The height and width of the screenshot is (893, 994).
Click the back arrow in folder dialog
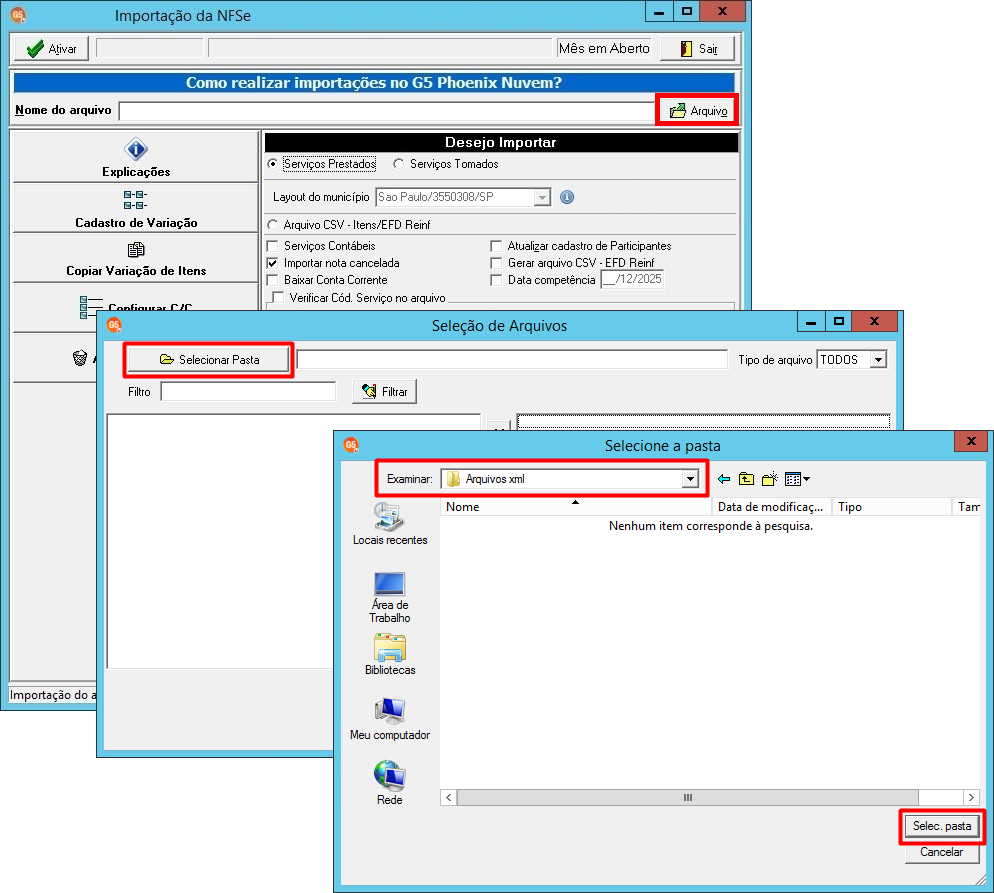[724, 479]
